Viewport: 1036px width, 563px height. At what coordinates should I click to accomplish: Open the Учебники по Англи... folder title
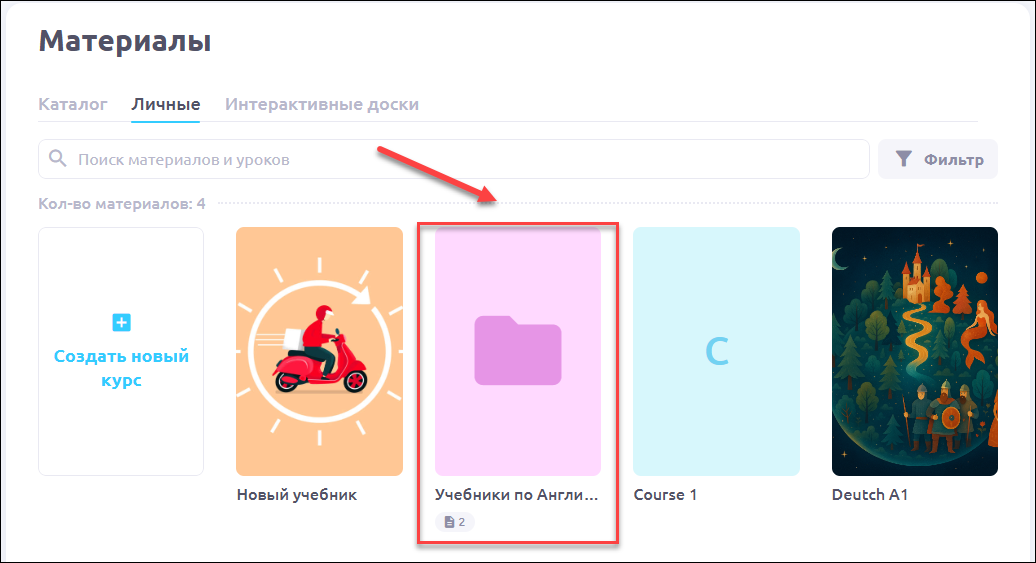[516, 495]
